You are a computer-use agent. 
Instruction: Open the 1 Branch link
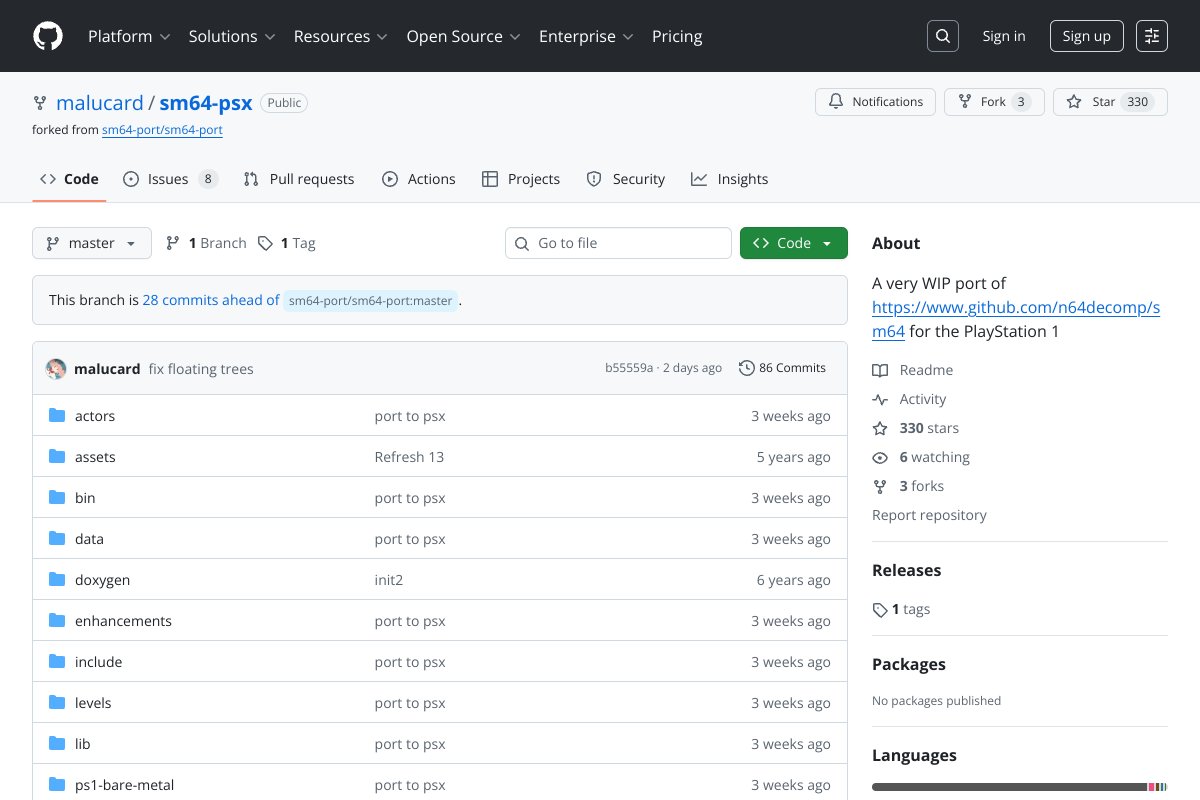tap(206, 243)
